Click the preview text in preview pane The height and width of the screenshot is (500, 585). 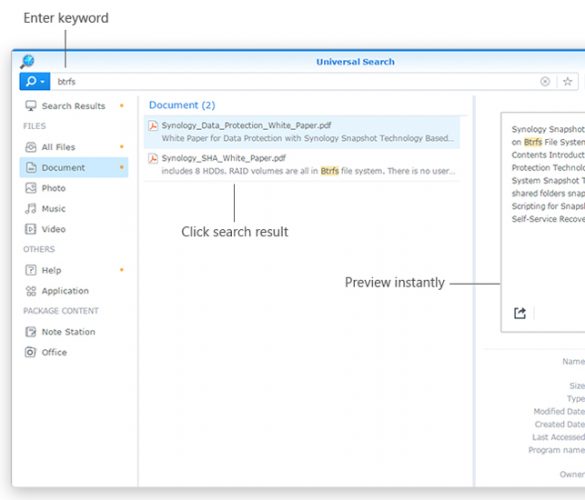[x=548, y=174]
